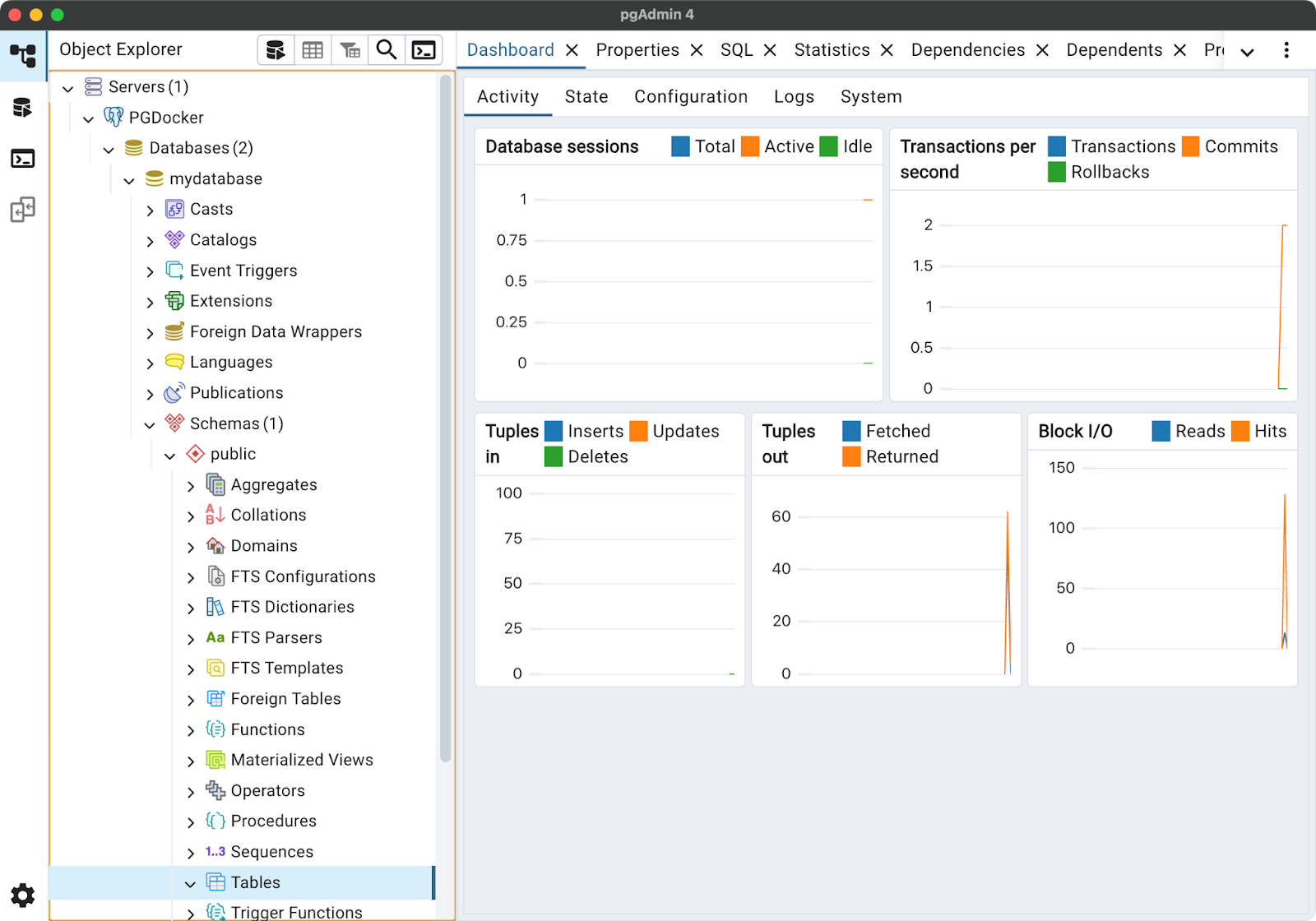Collapse the PGDocker server node
Image resolution: width=1316 pixels, height=921 pixels.
[89, 118]
